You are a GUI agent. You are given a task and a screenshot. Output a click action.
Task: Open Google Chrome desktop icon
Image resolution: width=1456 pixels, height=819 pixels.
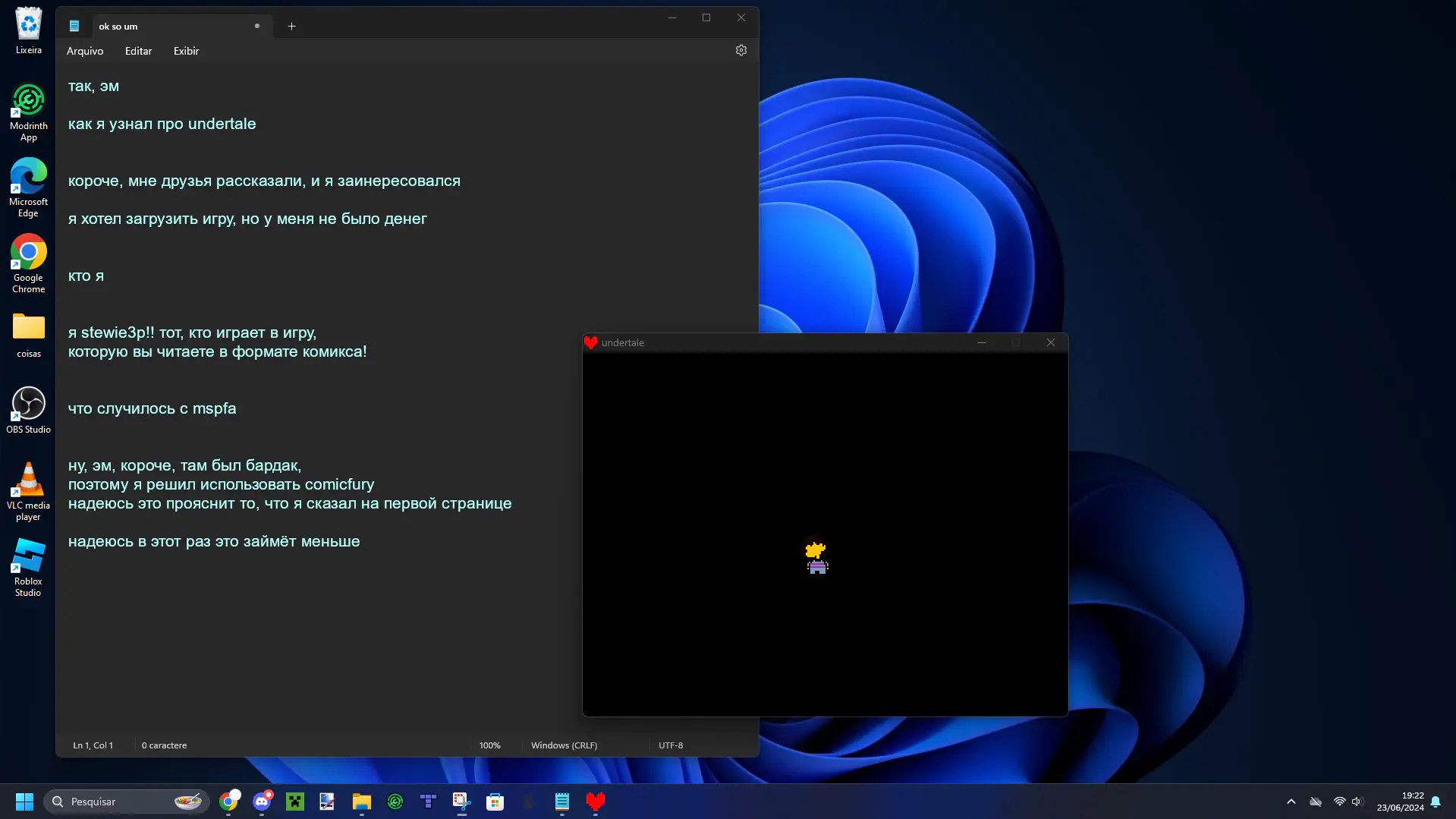tap(29, 264)
